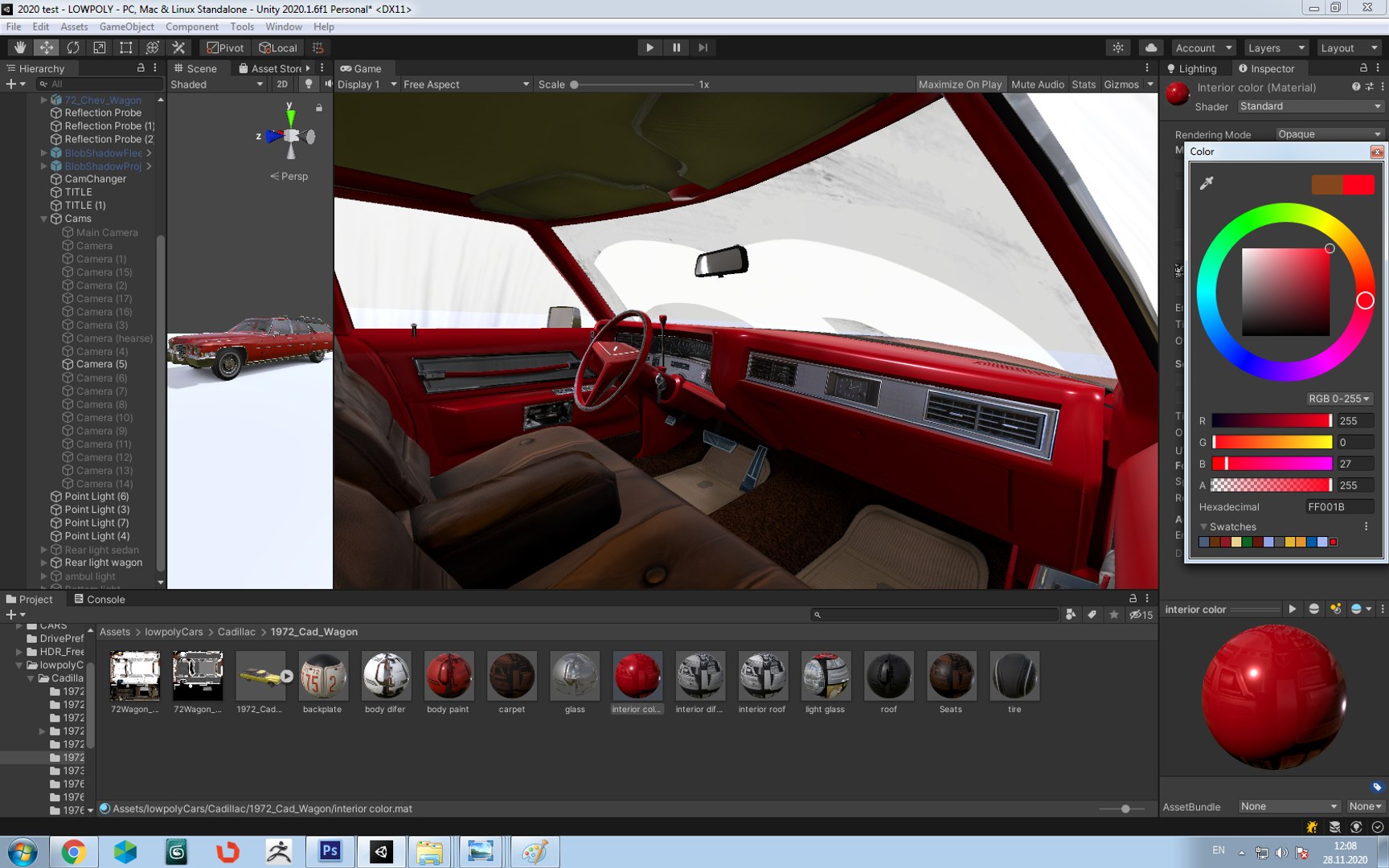Show Stats overlay in Game view
This screenshot has height=868, width=1389.
coord(1084,84)
